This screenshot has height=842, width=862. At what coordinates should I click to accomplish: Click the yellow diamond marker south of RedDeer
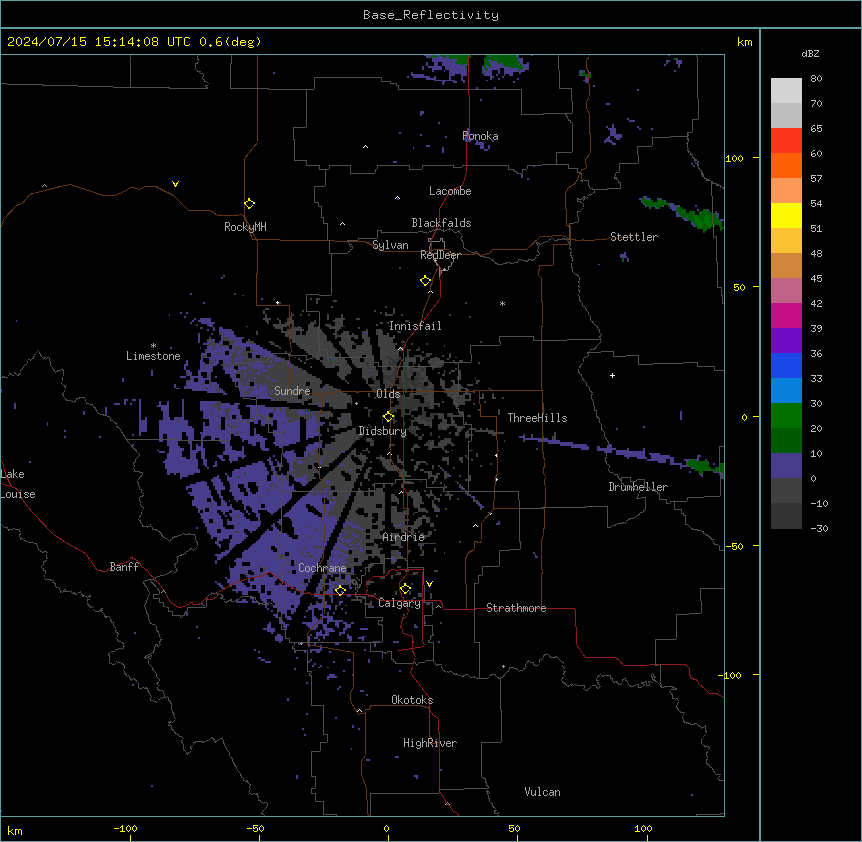click(425, 281)
